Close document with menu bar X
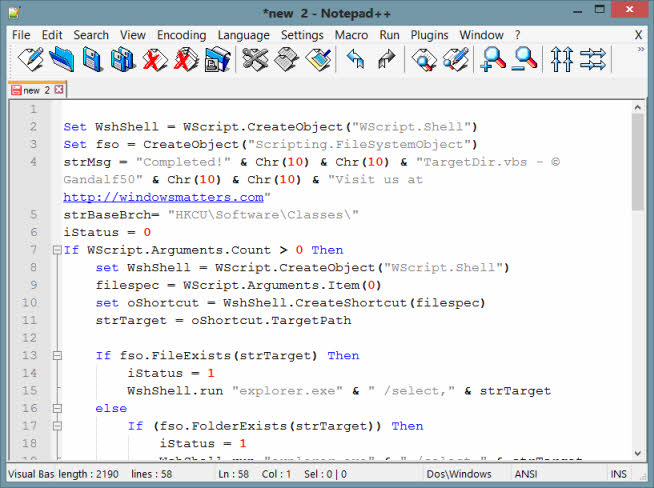 [638, 35]
